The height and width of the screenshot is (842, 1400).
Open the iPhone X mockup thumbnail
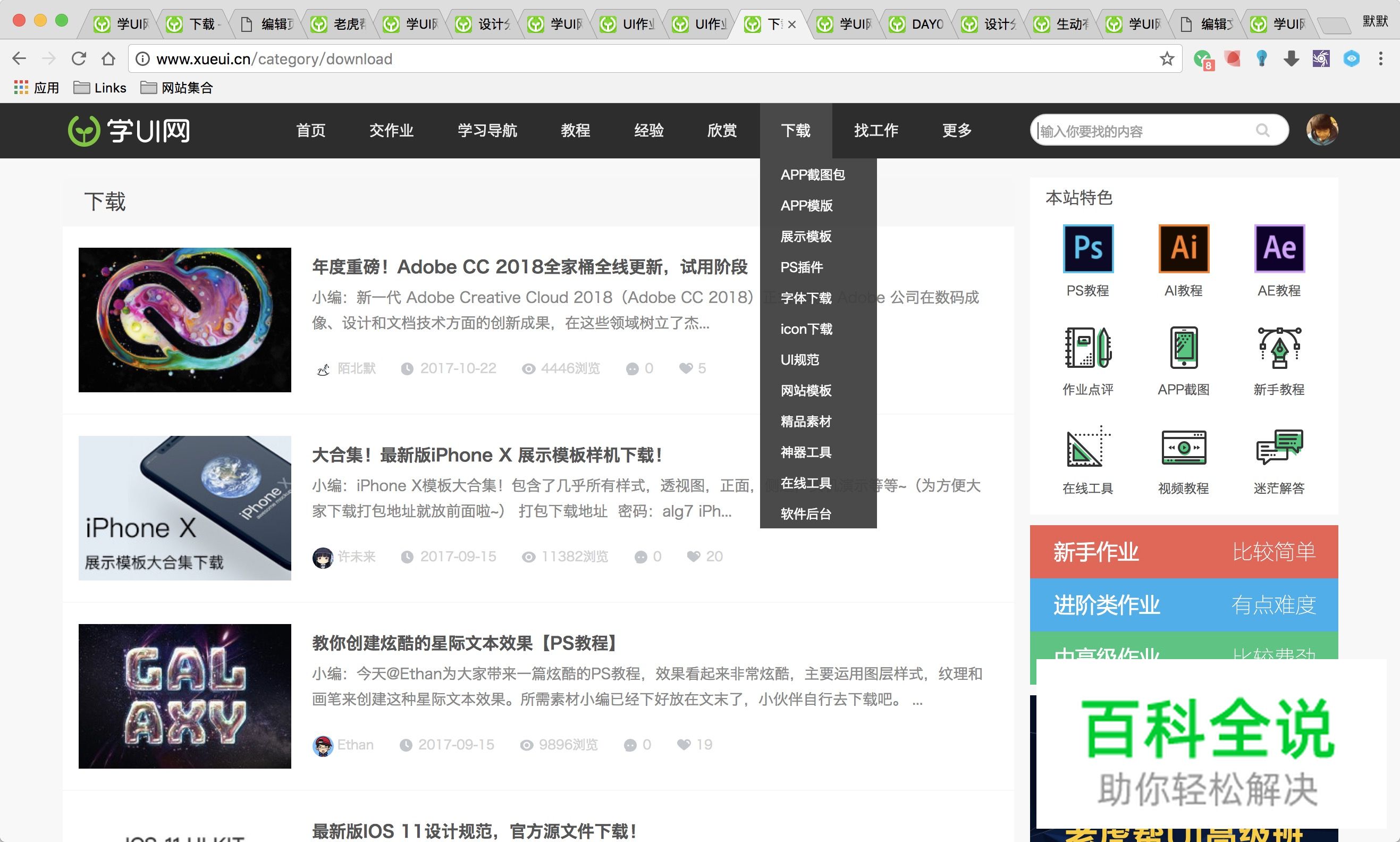click(x=184, y=508)
